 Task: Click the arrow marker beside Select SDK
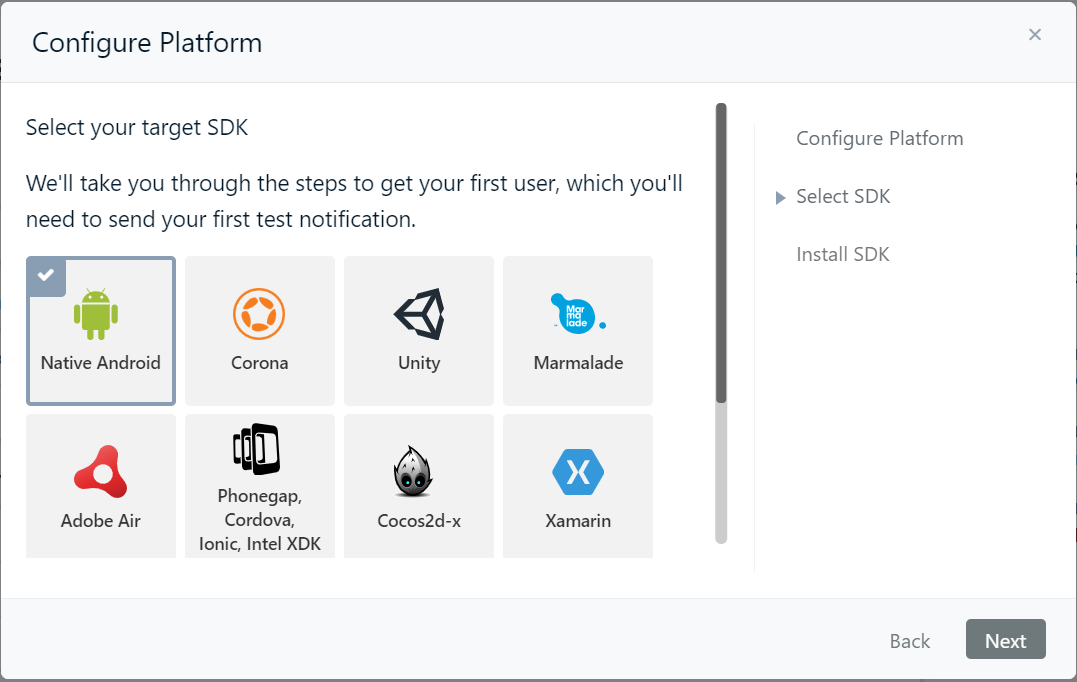(780, 198)
